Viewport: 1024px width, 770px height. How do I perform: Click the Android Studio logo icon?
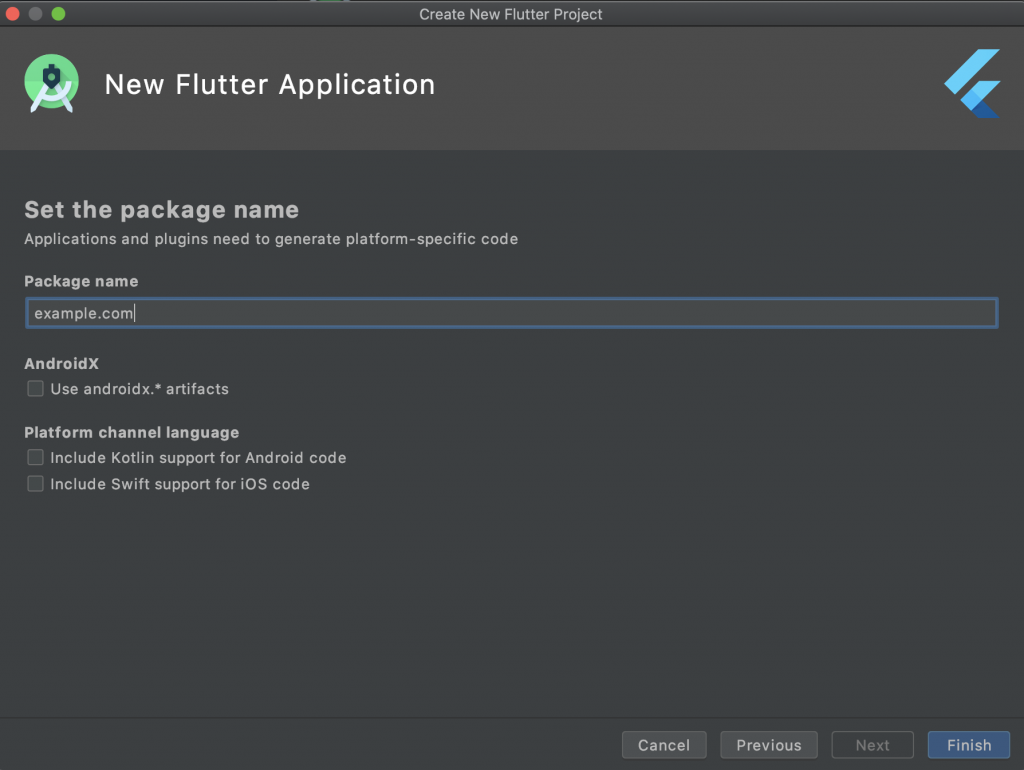pyautogui.click(x=52, y=84)
